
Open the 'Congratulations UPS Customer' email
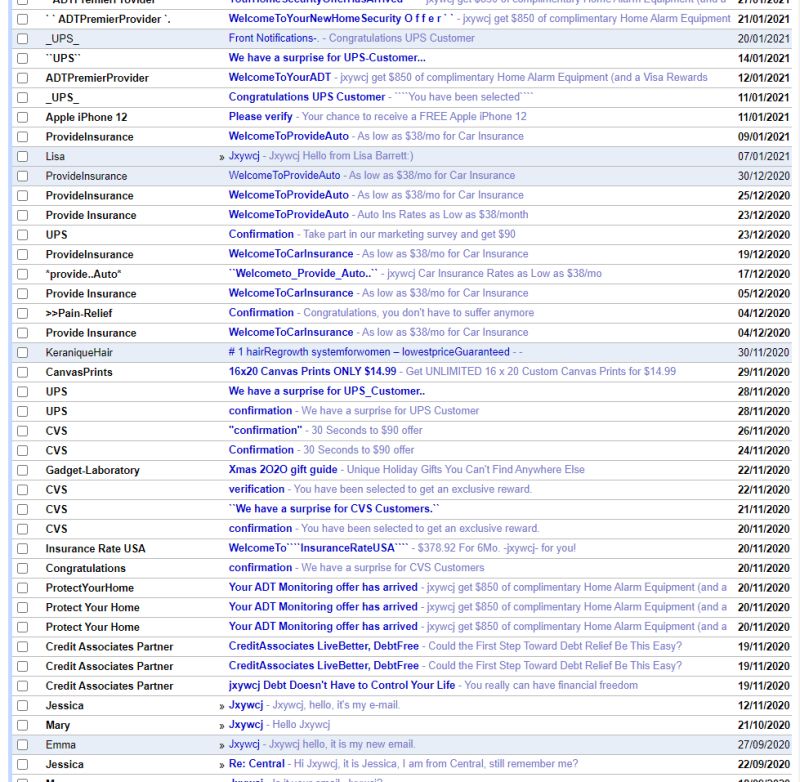pos(307,97)
